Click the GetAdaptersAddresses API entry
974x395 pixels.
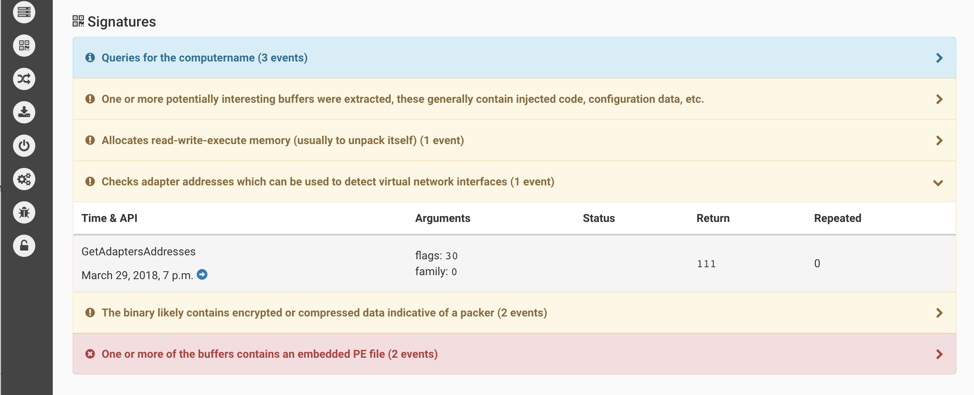point(139,252)
